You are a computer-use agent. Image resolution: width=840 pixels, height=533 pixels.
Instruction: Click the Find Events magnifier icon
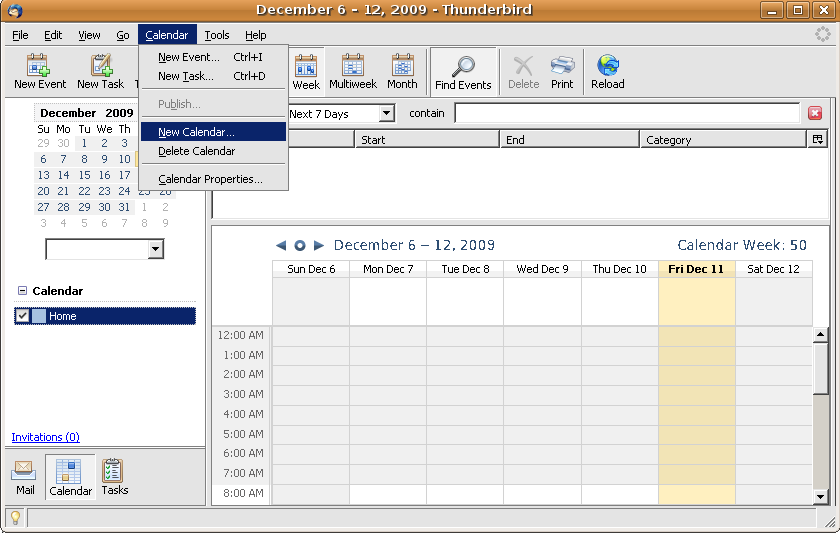click(463, 66)
